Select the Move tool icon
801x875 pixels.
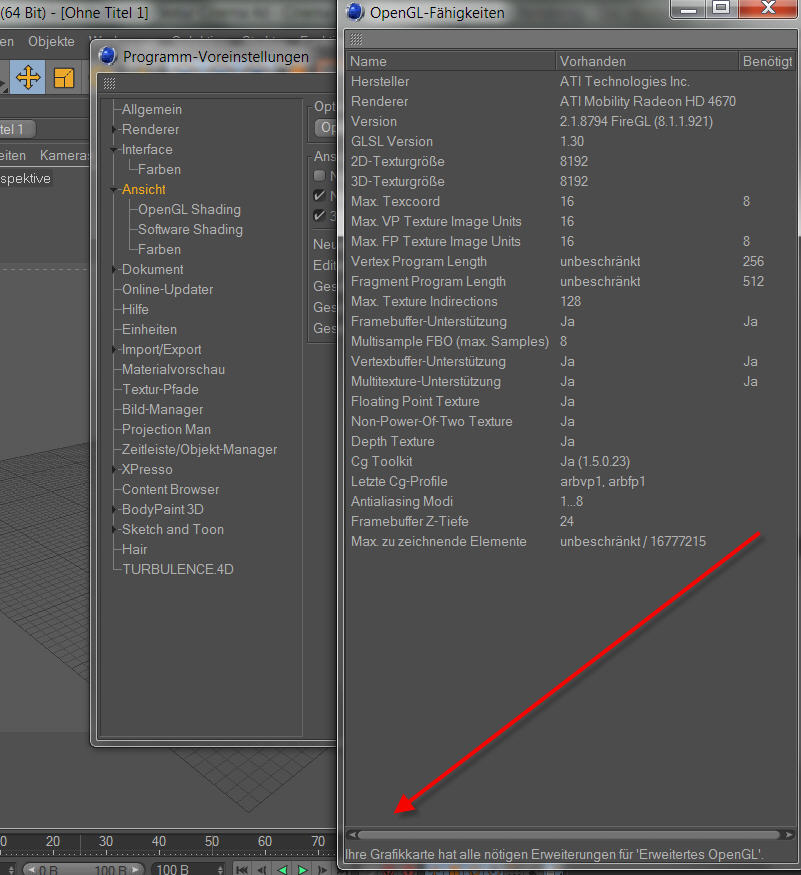pos(27,77)
